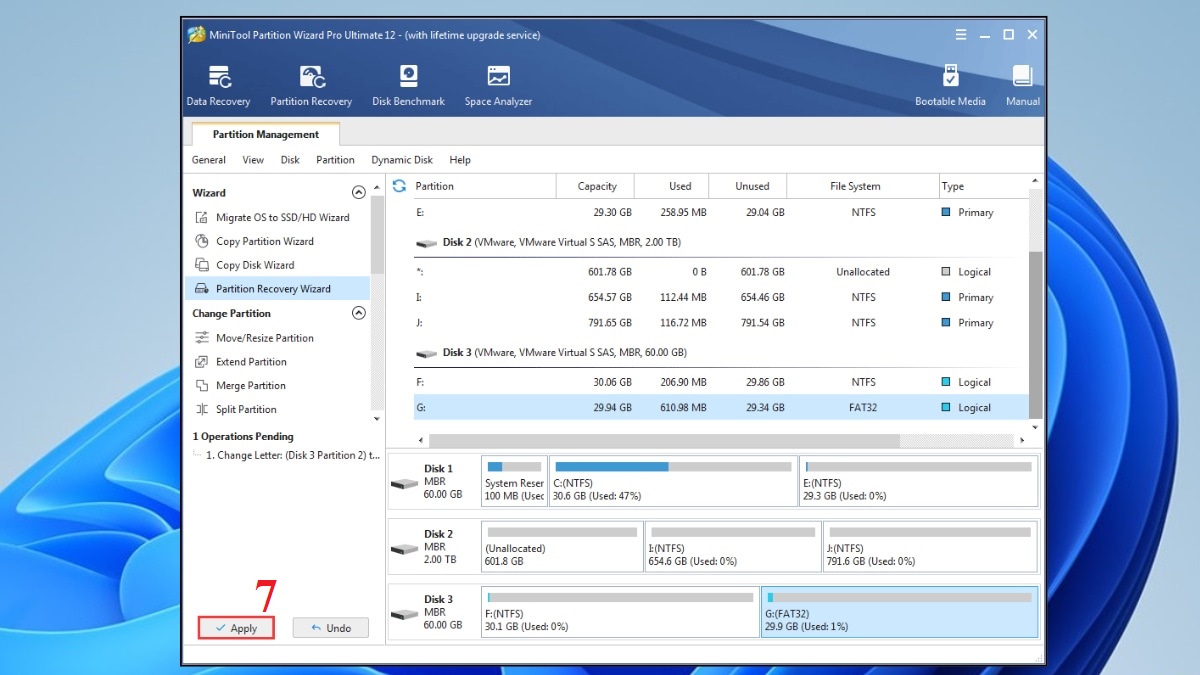Open the Bootable Media creator
The width and height of the screenshot is (1200, 675).
pyautogui.click(x=949, y=84)
